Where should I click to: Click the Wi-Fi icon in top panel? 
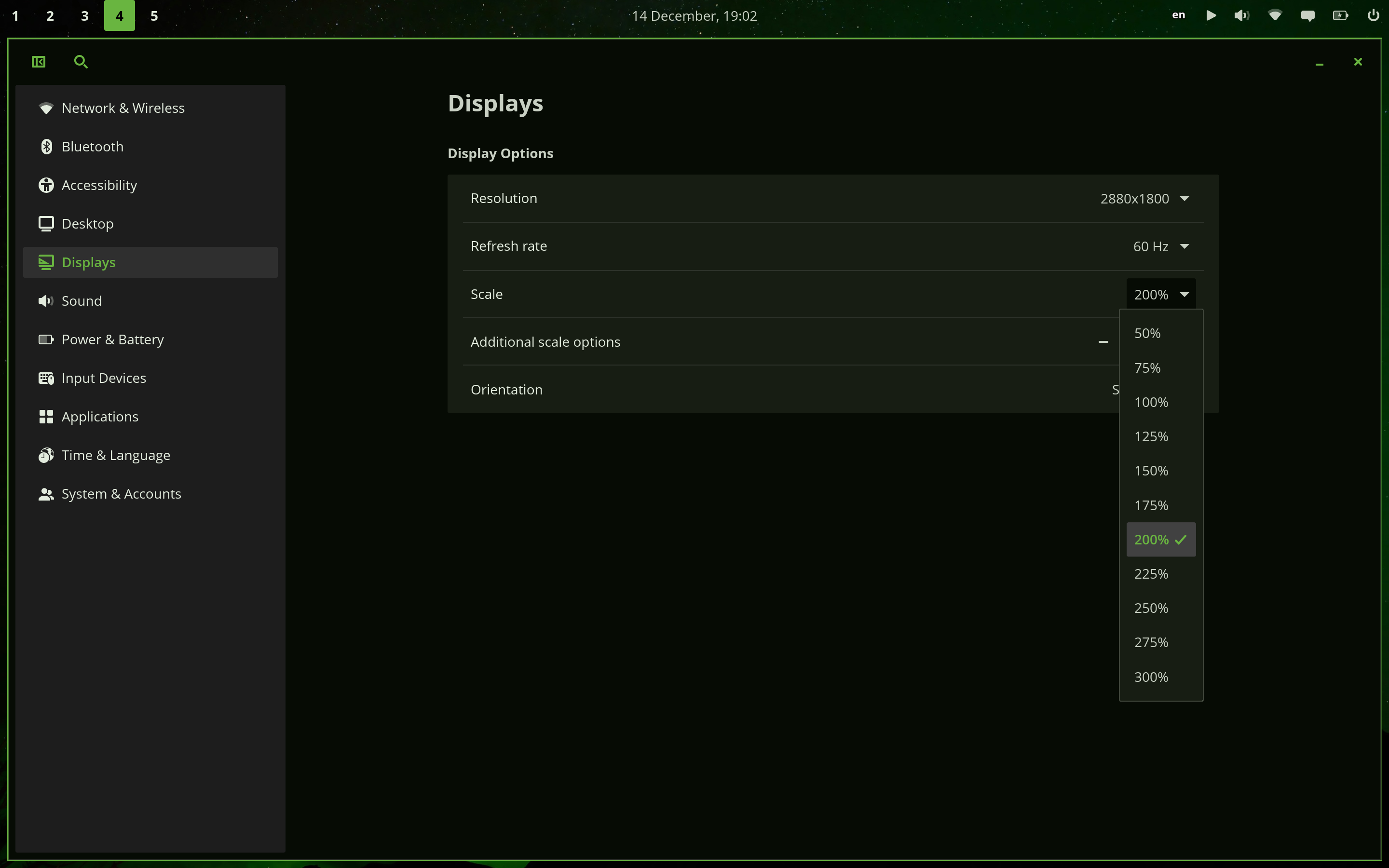coord(1275,15)
